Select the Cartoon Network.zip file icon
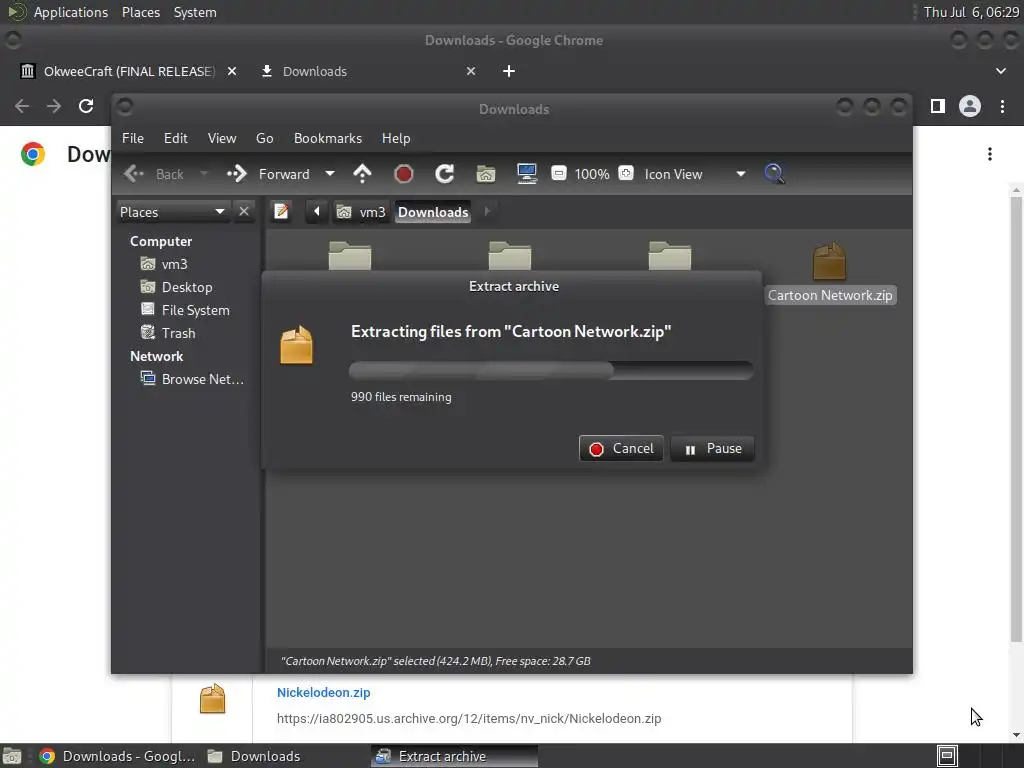Image resolution: width=1024 pixels, height=768 pixels. (829, 261)
